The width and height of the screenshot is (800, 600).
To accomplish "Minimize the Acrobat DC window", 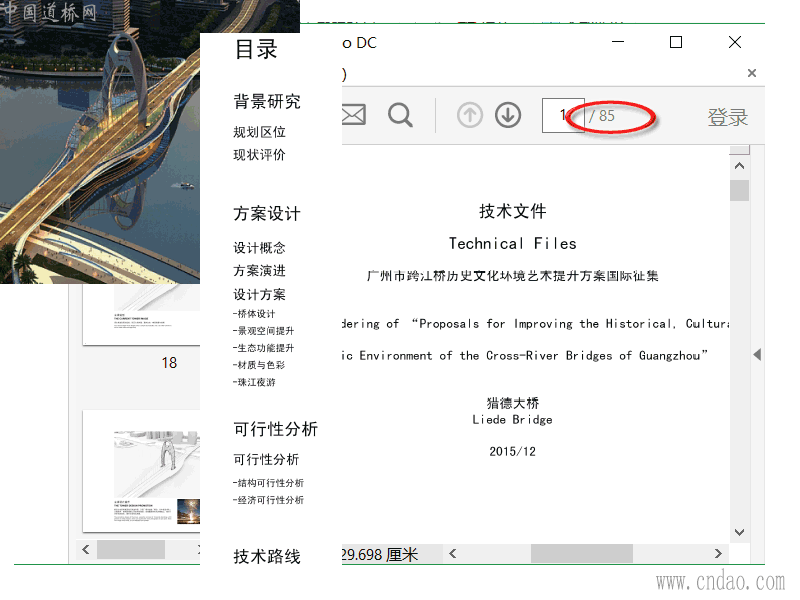I will [x=618, y=42].
